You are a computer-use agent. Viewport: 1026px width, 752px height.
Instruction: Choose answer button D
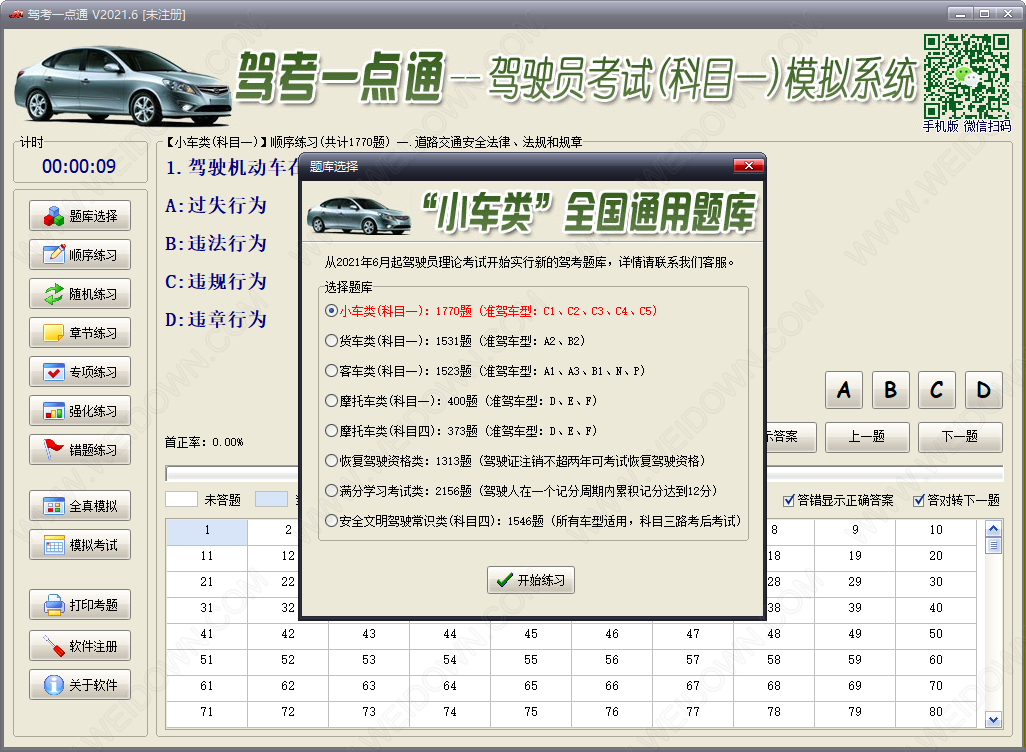coord(983,390)
